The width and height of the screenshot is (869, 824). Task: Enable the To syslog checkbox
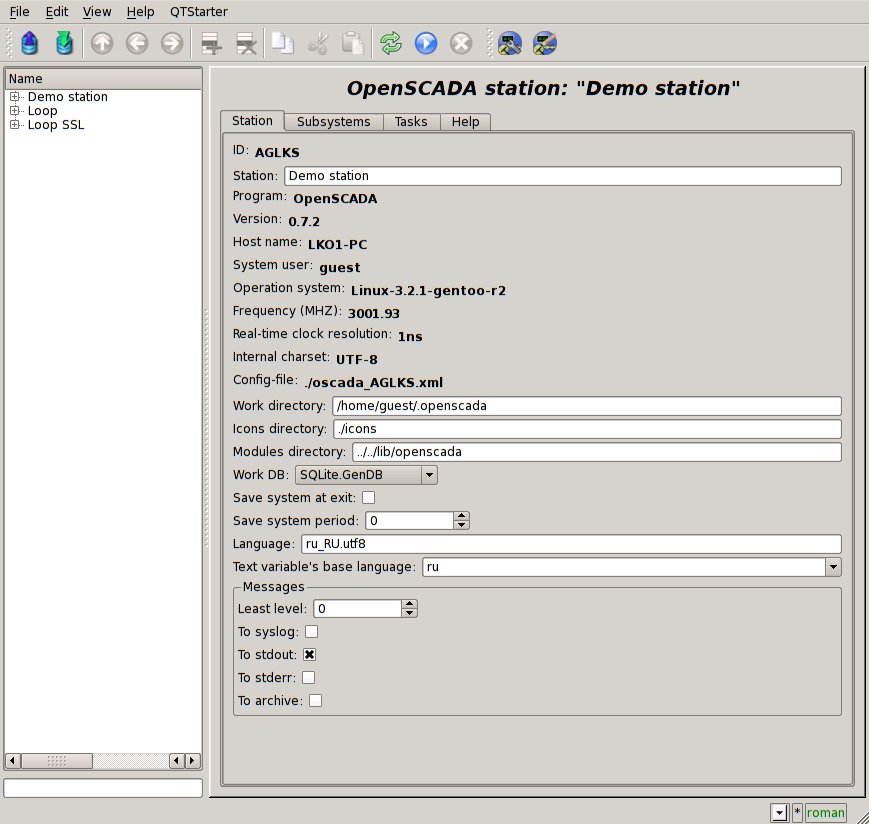click(x=311, y=631)
